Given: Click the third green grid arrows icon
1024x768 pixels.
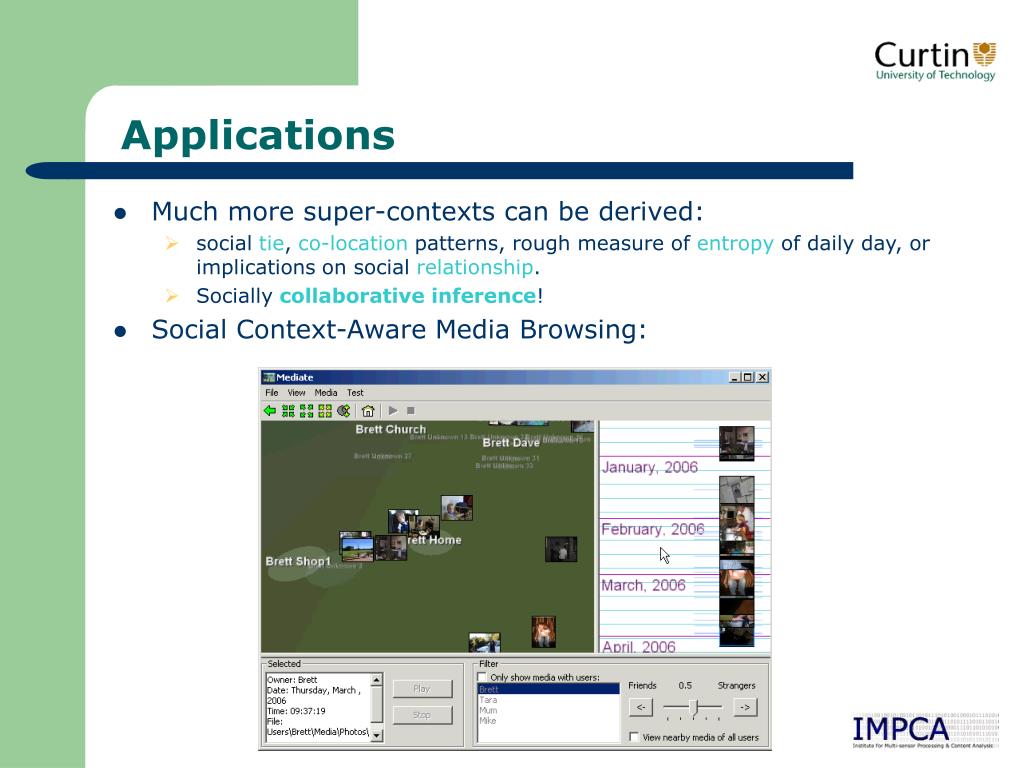Looking at the screenshot, I should [325, 411].
